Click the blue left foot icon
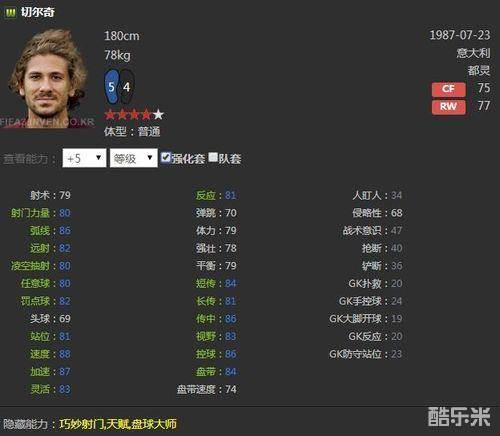This screenshot has height=436, width=500. coord(111,87)
